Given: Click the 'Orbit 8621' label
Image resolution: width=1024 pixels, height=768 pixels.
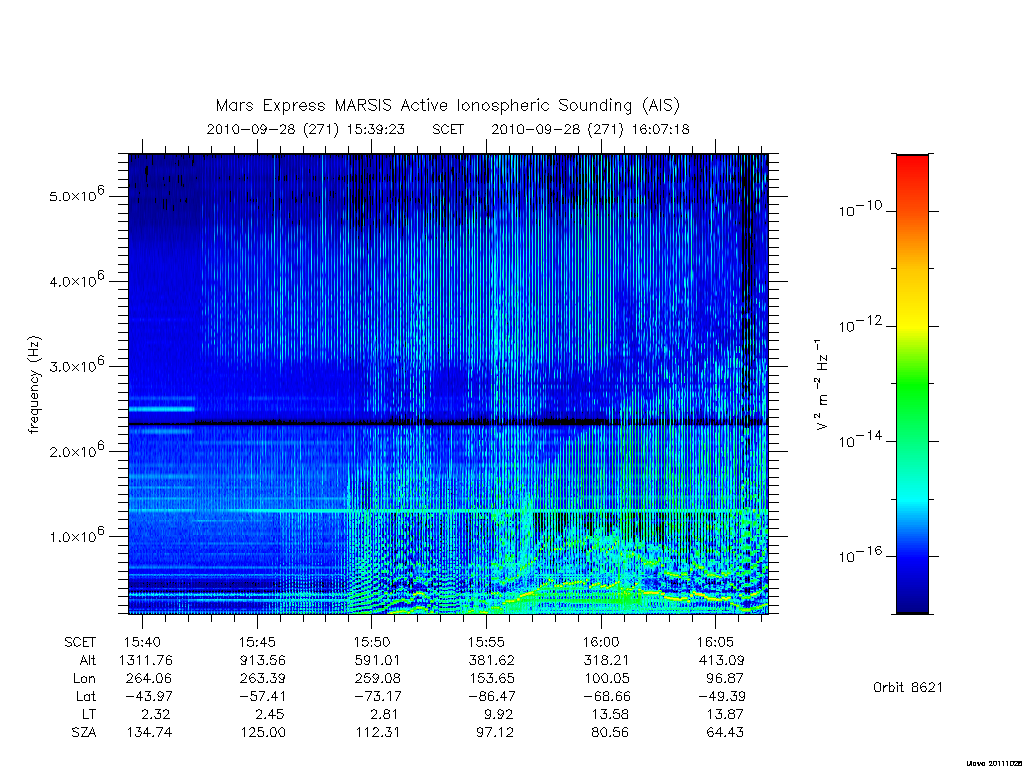Looking at the screenshot, I should 908,687.
